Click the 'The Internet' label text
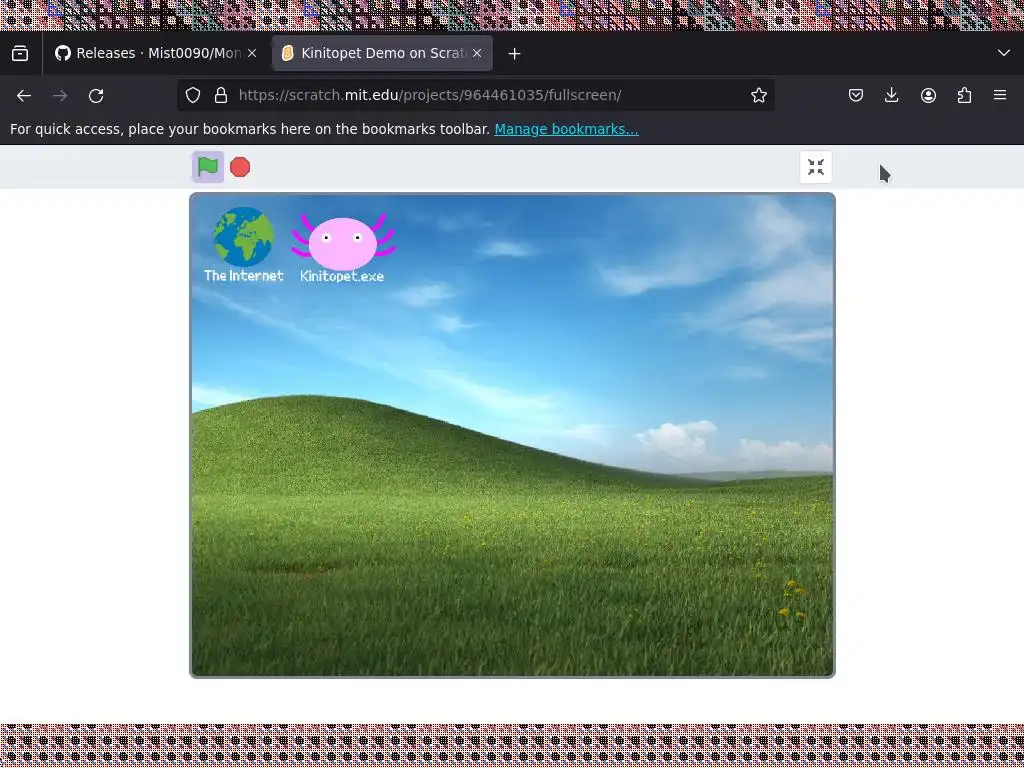The height and width of the screenshot is (768, 1024). tap(244, 276)
